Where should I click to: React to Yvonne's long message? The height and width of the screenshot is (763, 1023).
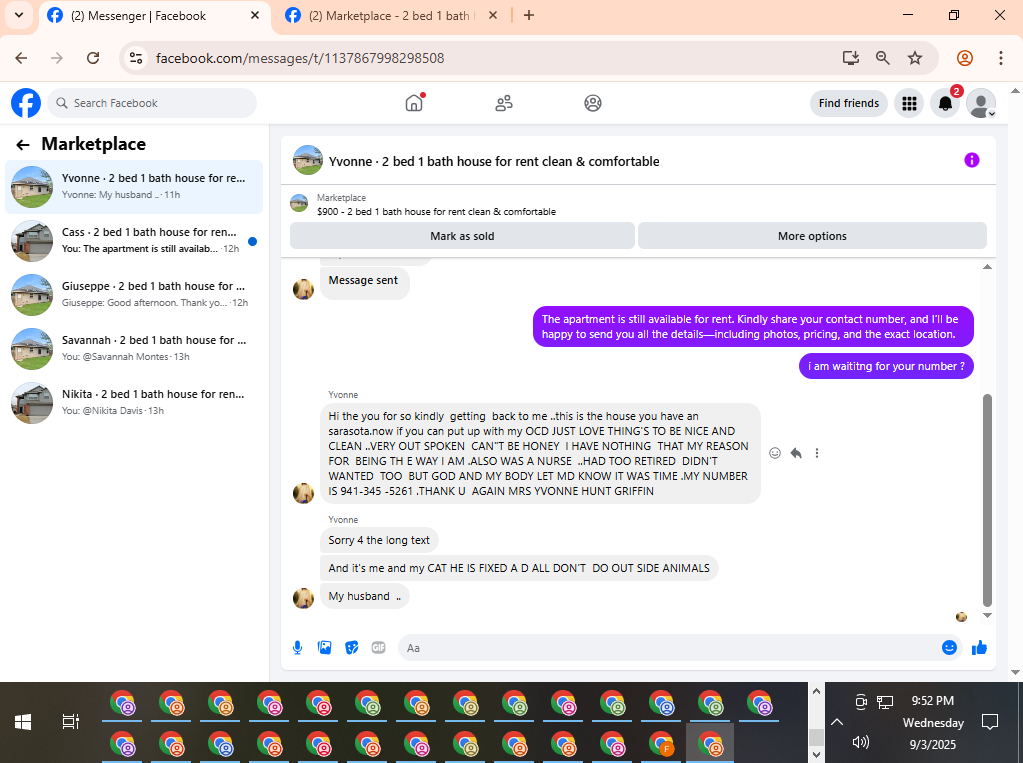[x=775, y=453]
